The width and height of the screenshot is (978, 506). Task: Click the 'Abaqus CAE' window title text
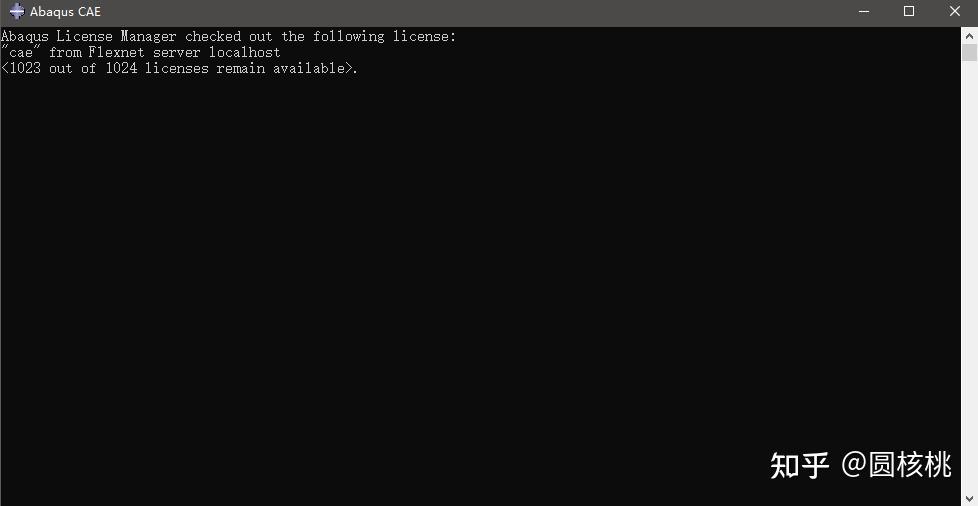coord(65,12)
